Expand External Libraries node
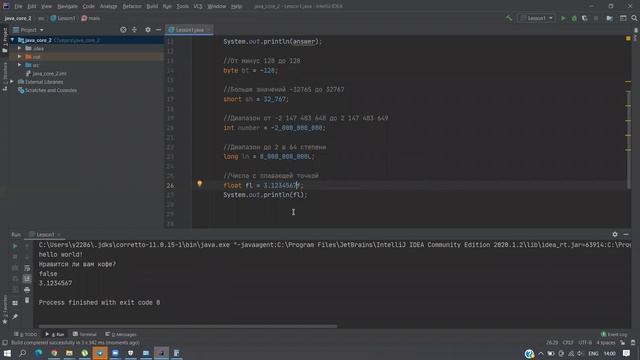The width and height of the screenshot is (640, 360). point(12,82)
